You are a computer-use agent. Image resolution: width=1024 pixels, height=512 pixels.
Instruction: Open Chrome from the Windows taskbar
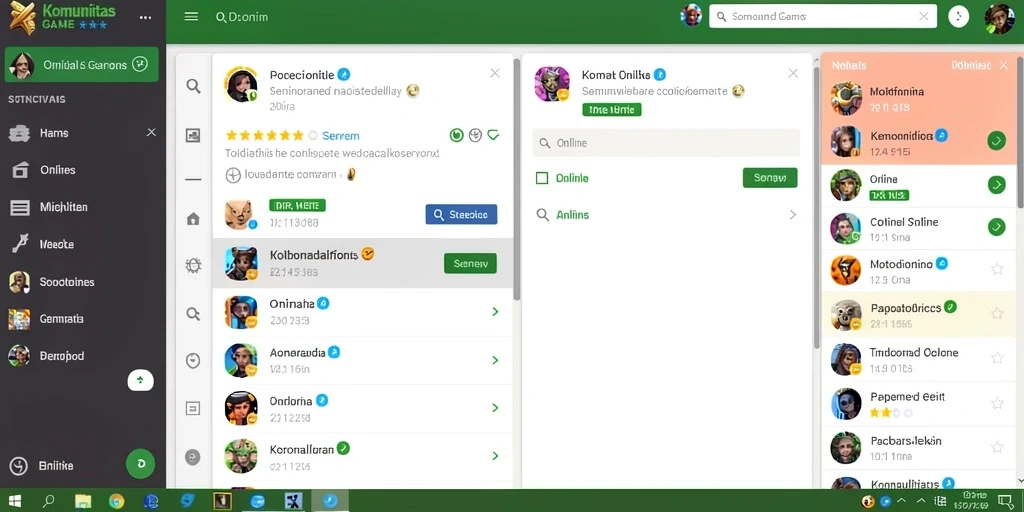pos(116,501)
